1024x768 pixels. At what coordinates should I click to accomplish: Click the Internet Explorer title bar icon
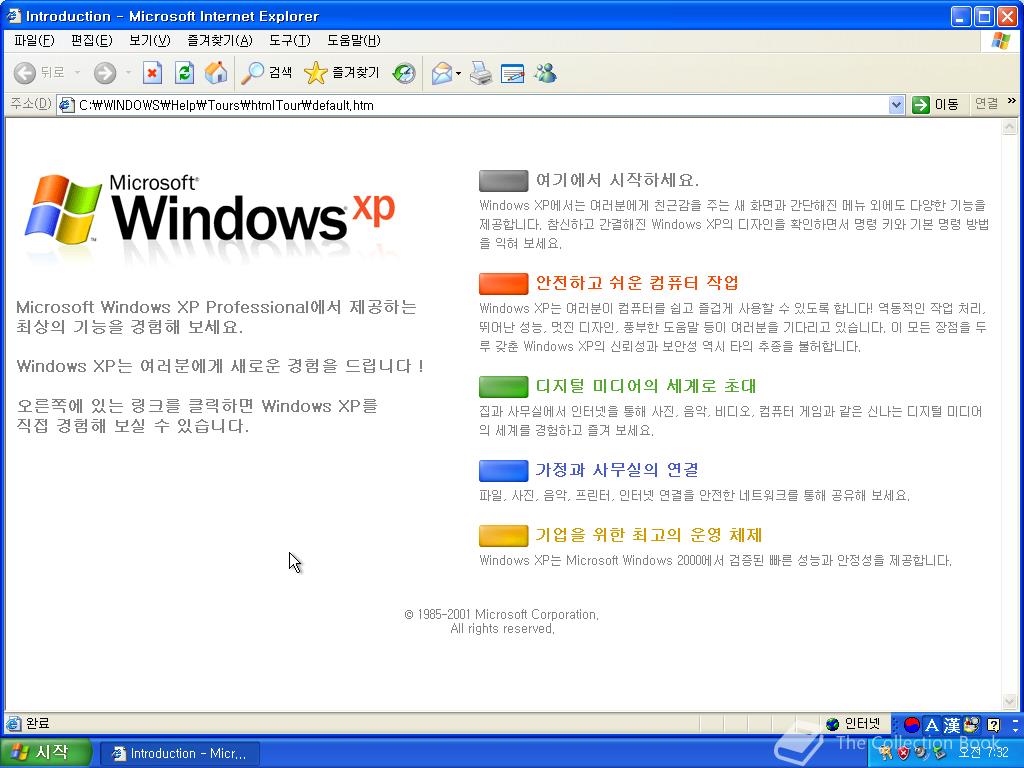point(13,16)
